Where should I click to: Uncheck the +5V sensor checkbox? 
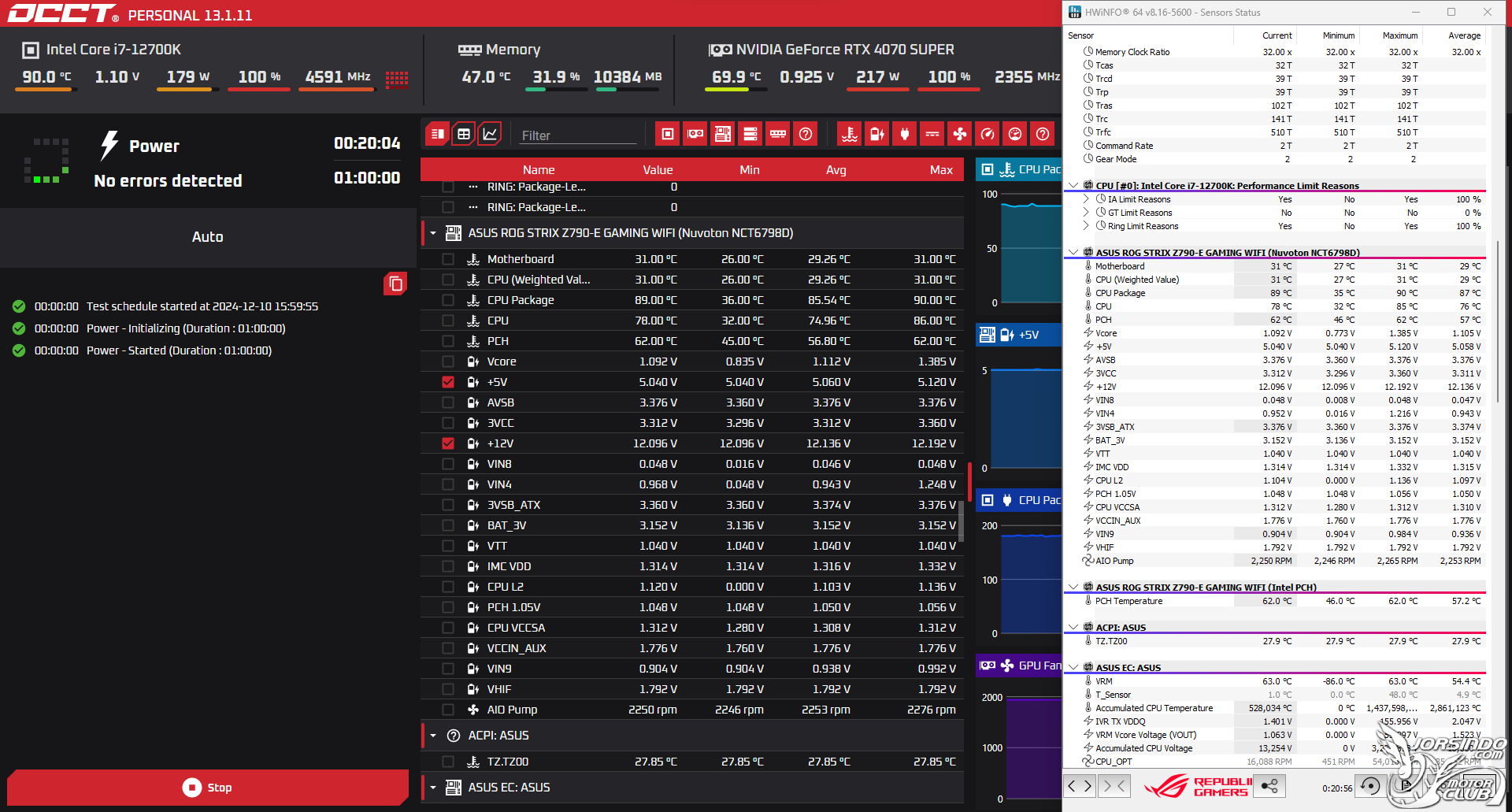click(448, 382)
